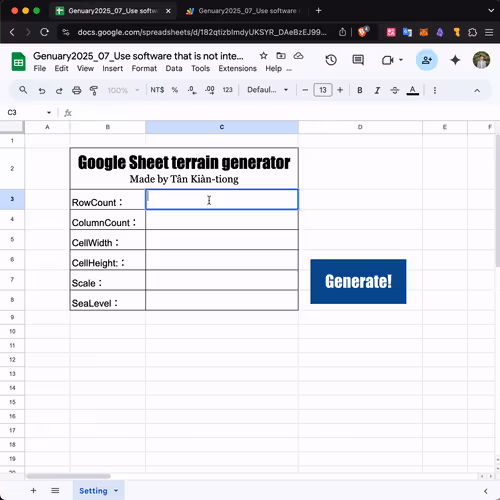The width and height of the screenshot is (500, 500).
Task: Open version history clock icon
Action: tap(331, 60)
